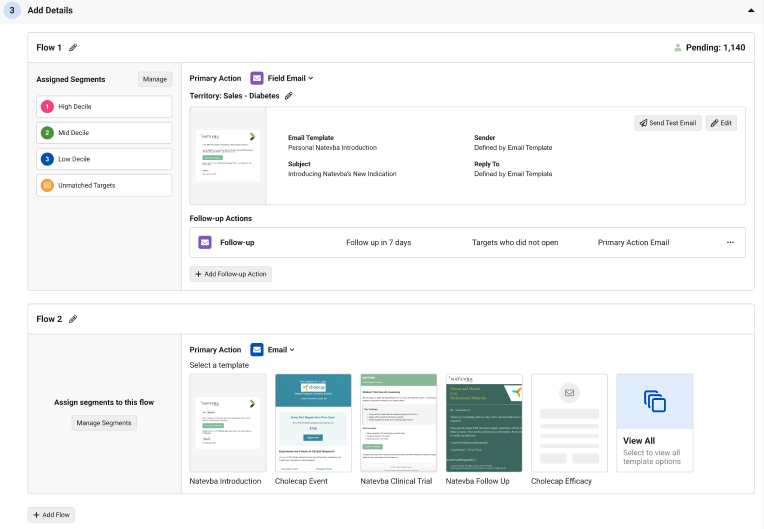Click the pencil icon next to Flow 1
The height and width of the screenshot is (529, 764).
click(73, 48)
